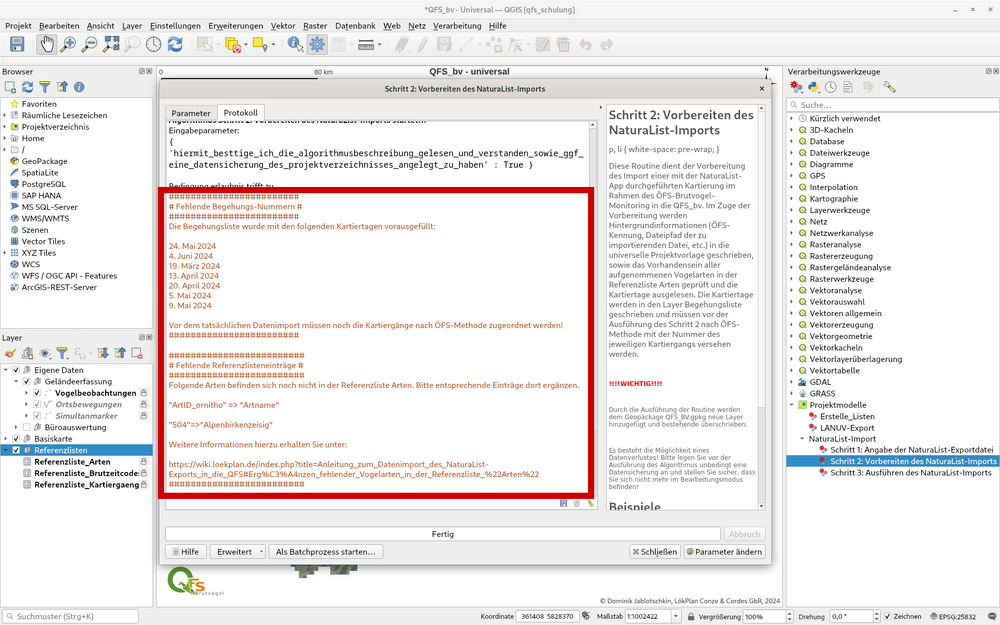1000x625 pixels.
Task: Uncheck the Geländeerfassung group checkbox
Action: coord(26,381)
